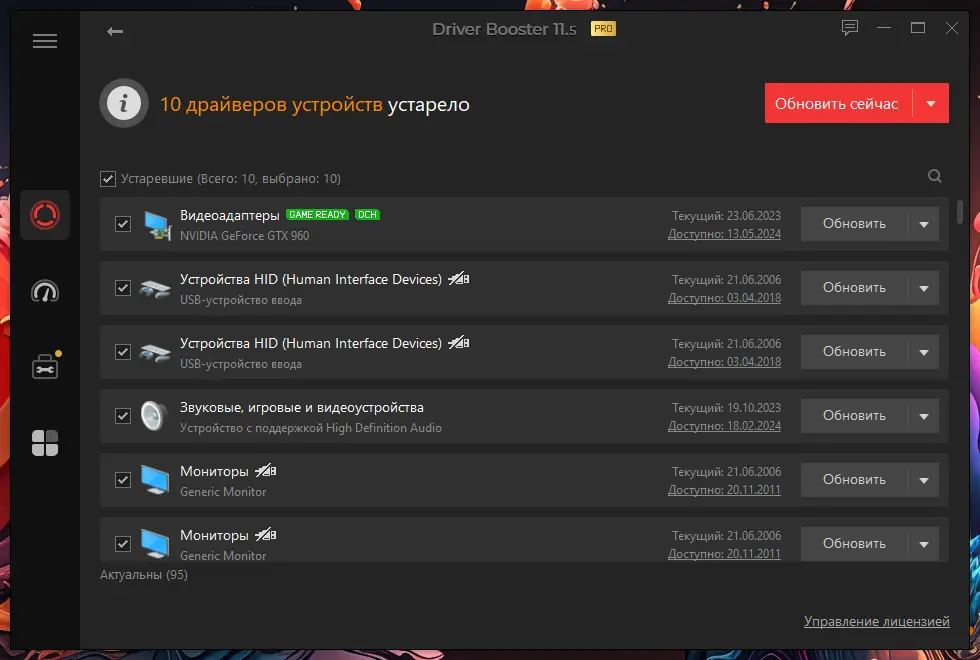Open the Доступно: 13.05.2024 link

coord(724,234)
